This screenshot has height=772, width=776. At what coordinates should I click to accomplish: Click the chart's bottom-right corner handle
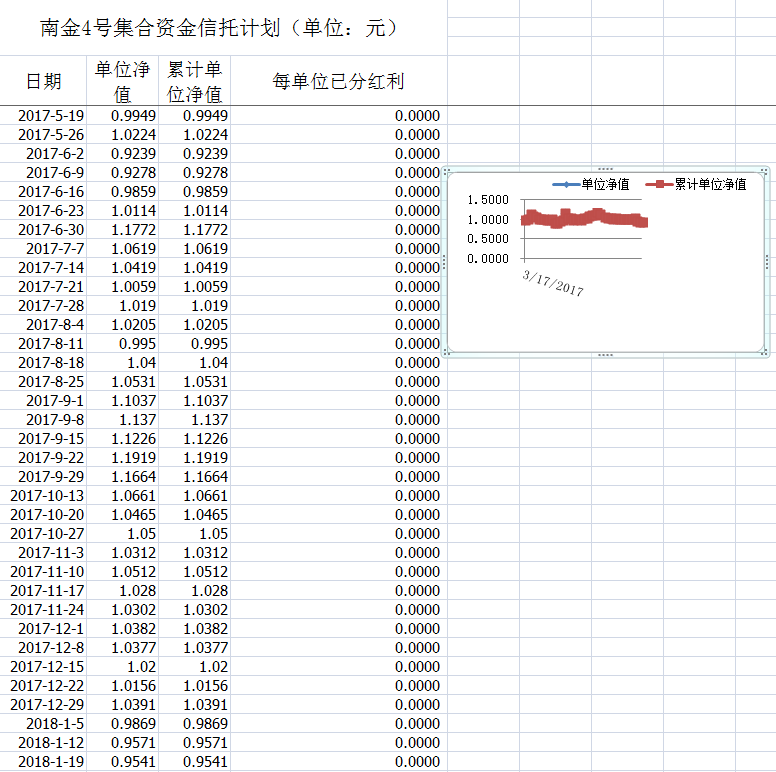pos(765,352)
